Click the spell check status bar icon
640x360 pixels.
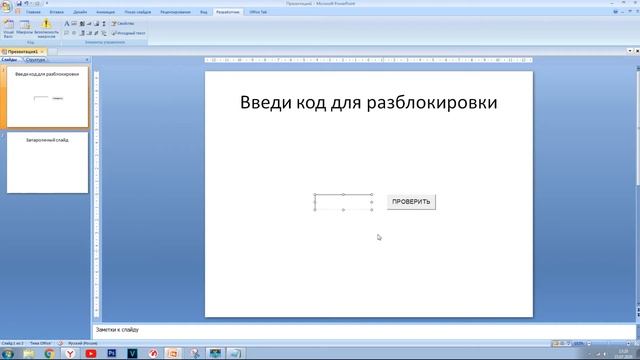coord(60,343)
